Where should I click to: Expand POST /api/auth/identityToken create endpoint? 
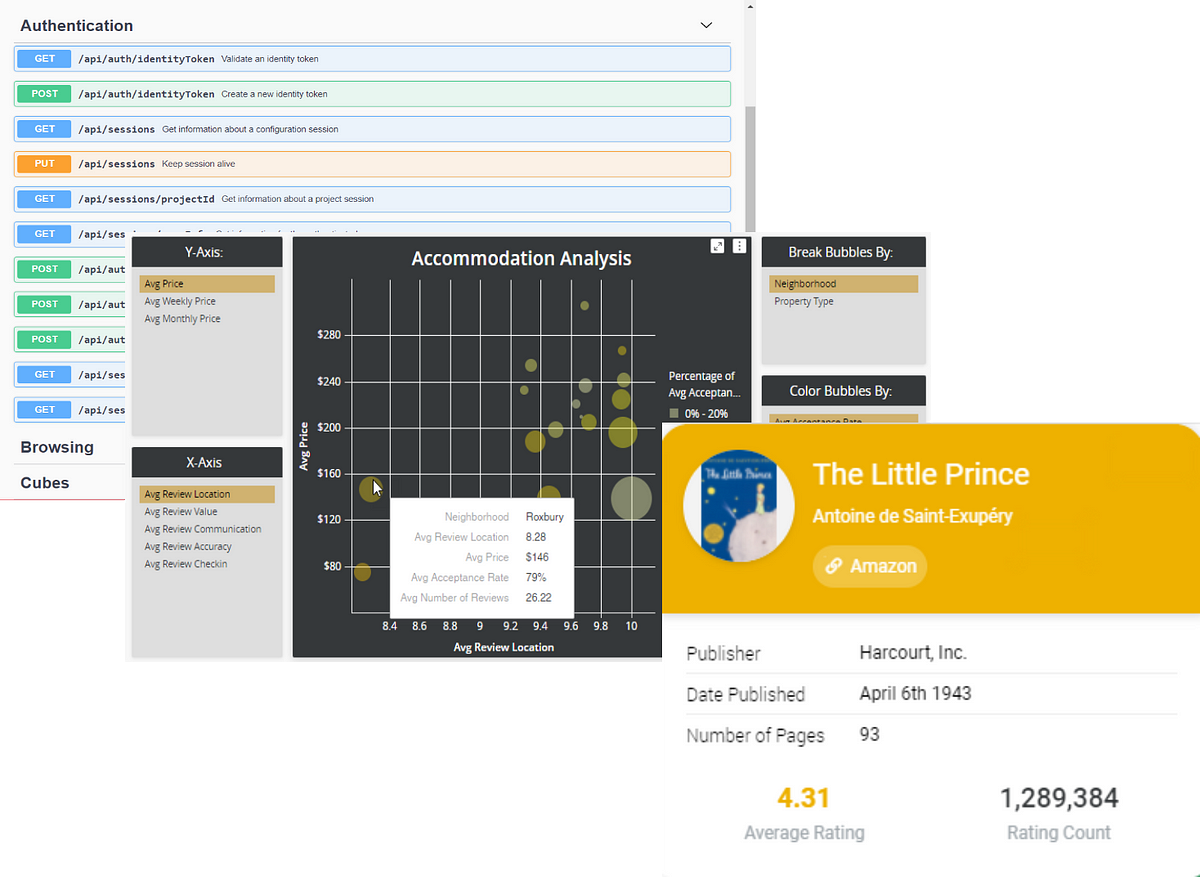(372, 94)
